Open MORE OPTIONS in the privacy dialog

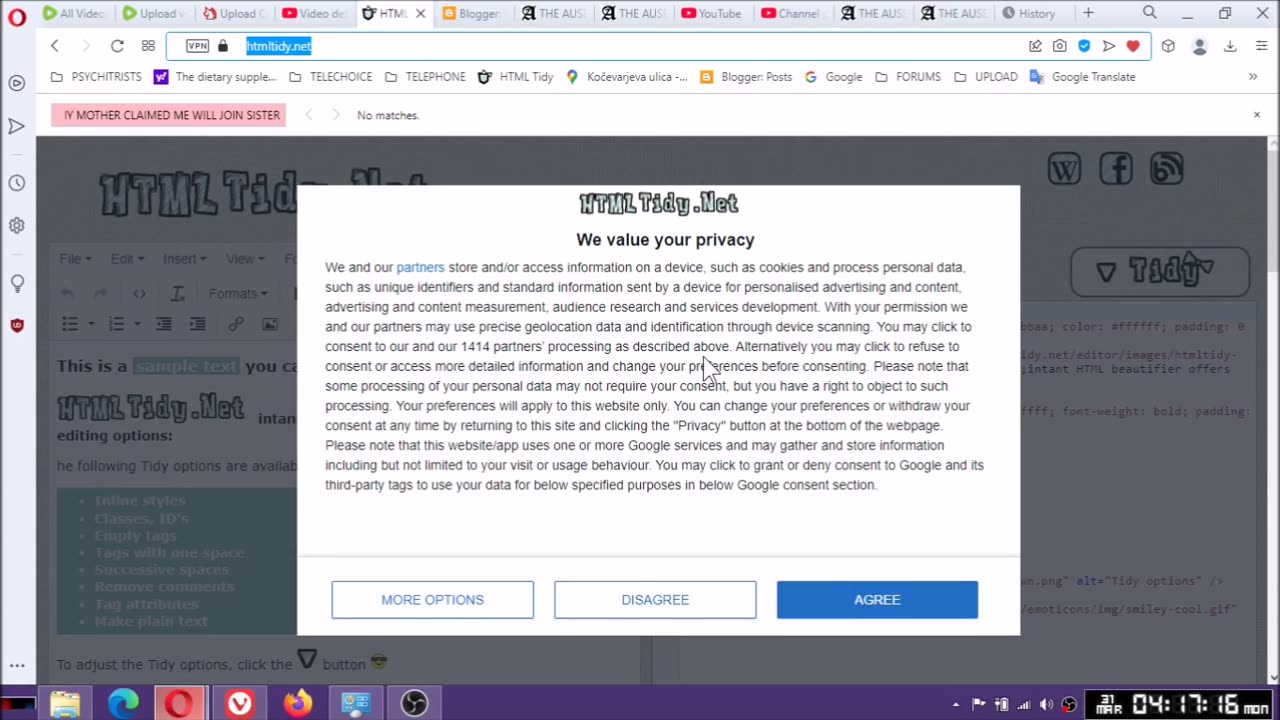point(432,599)
